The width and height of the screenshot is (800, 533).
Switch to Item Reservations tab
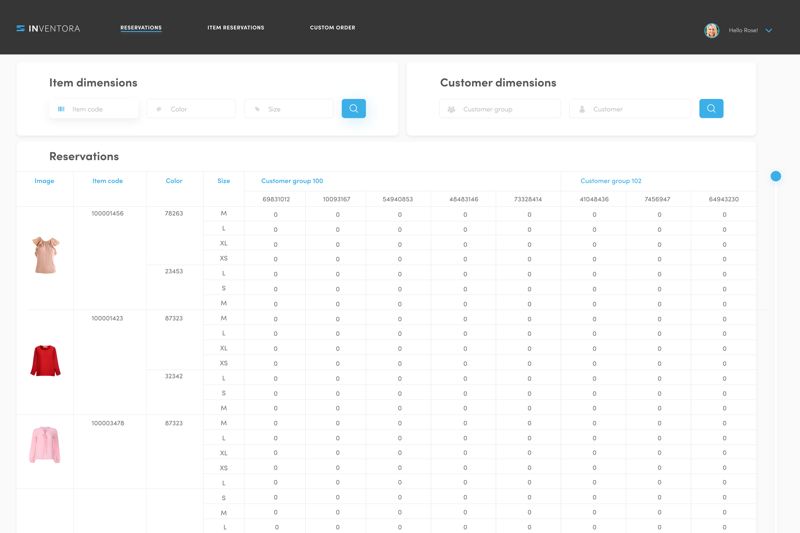pyautogui.click(x=236, y=28)
